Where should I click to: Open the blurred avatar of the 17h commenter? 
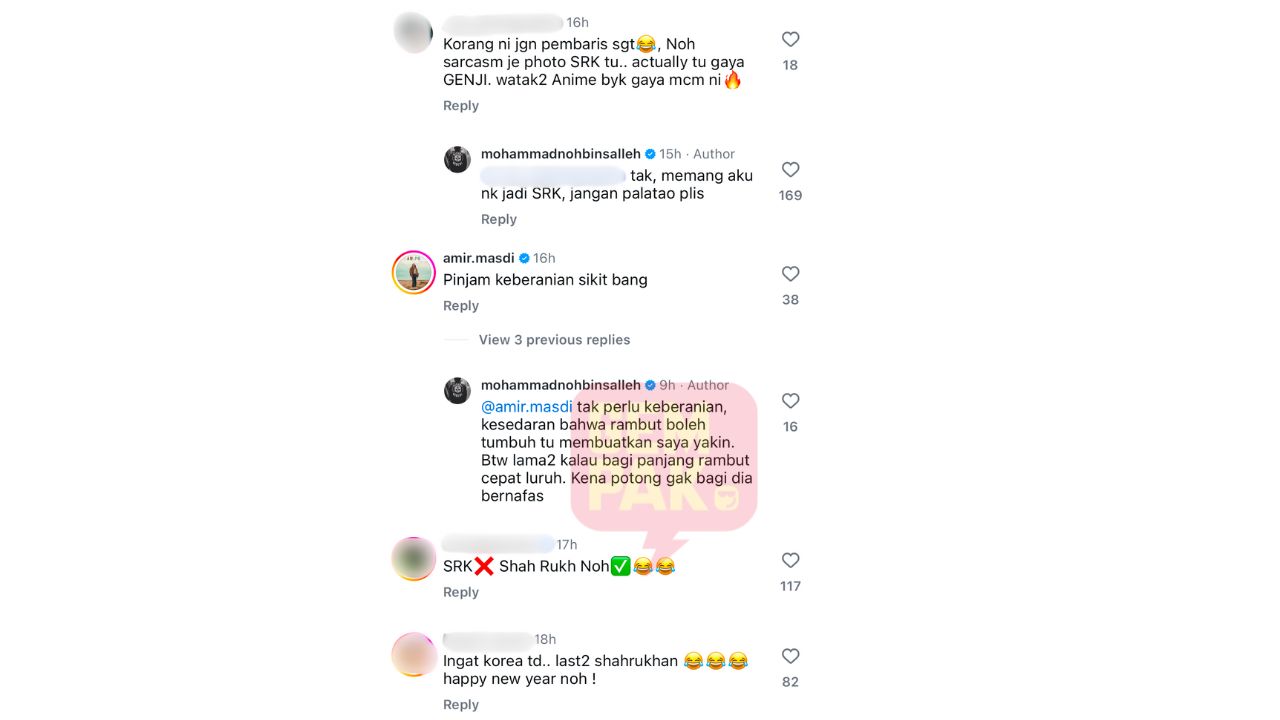tap(413, 558)
